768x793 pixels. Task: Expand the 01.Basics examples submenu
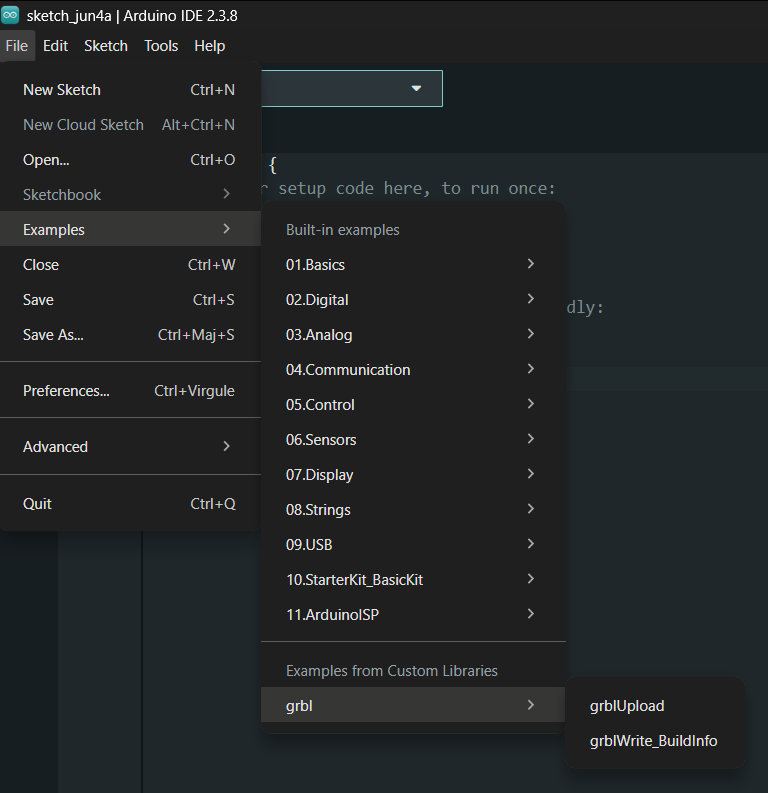click(x=413, y=265)
